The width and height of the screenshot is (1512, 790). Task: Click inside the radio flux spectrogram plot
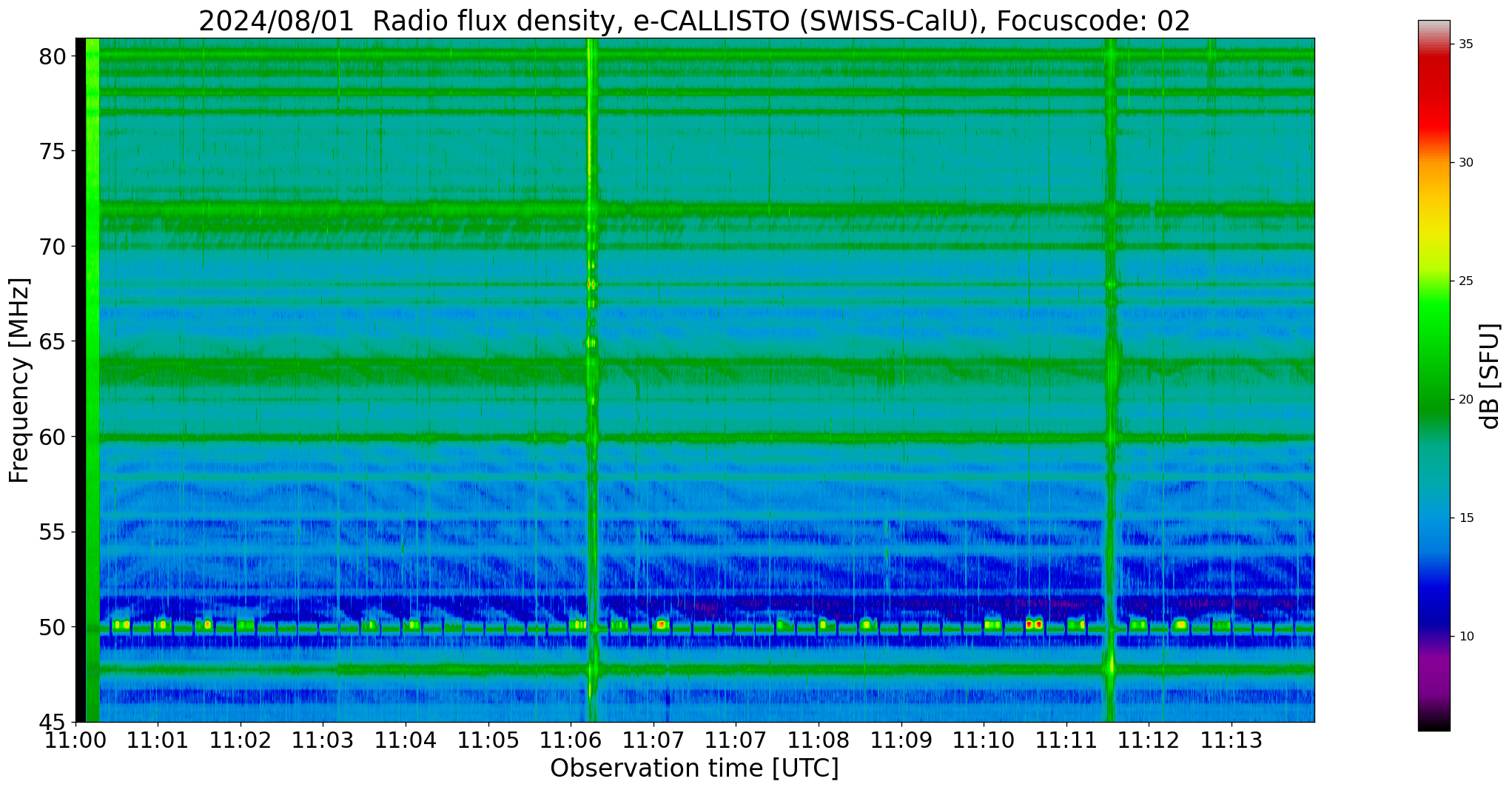[695, 380]
